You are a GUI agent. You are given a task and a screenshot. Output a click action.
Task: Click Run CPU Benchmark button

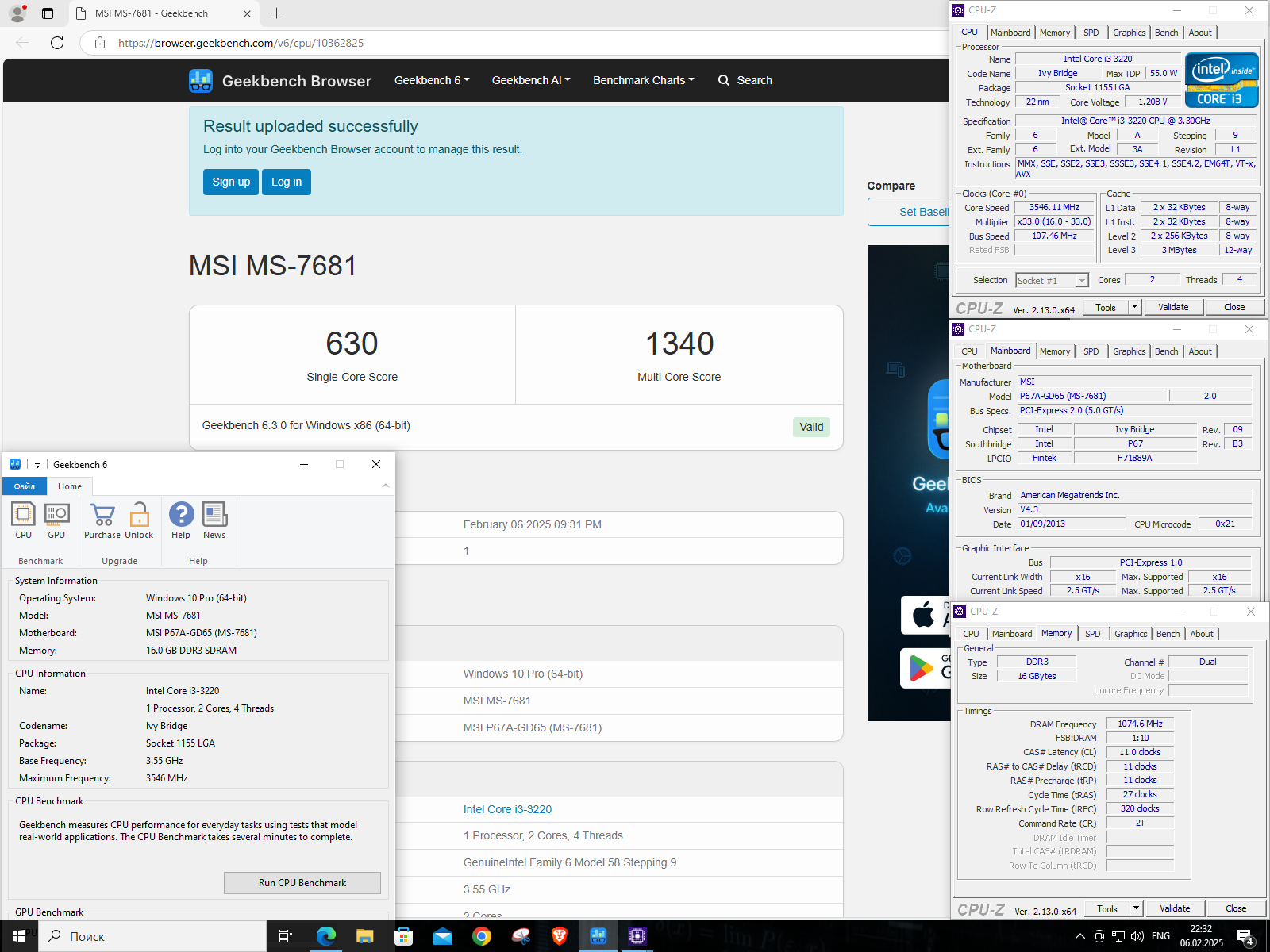point(302,883)
